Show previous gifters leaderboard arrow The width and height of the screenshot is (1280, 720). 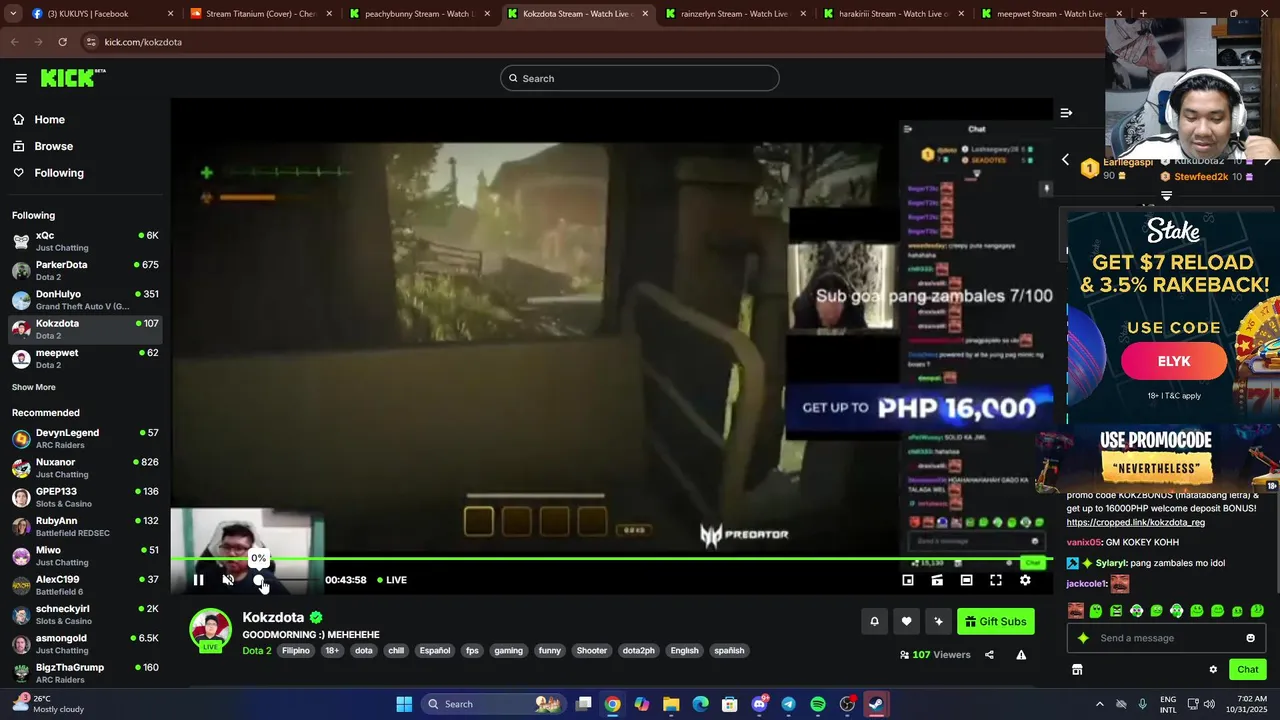click(x=1065, y=160)
